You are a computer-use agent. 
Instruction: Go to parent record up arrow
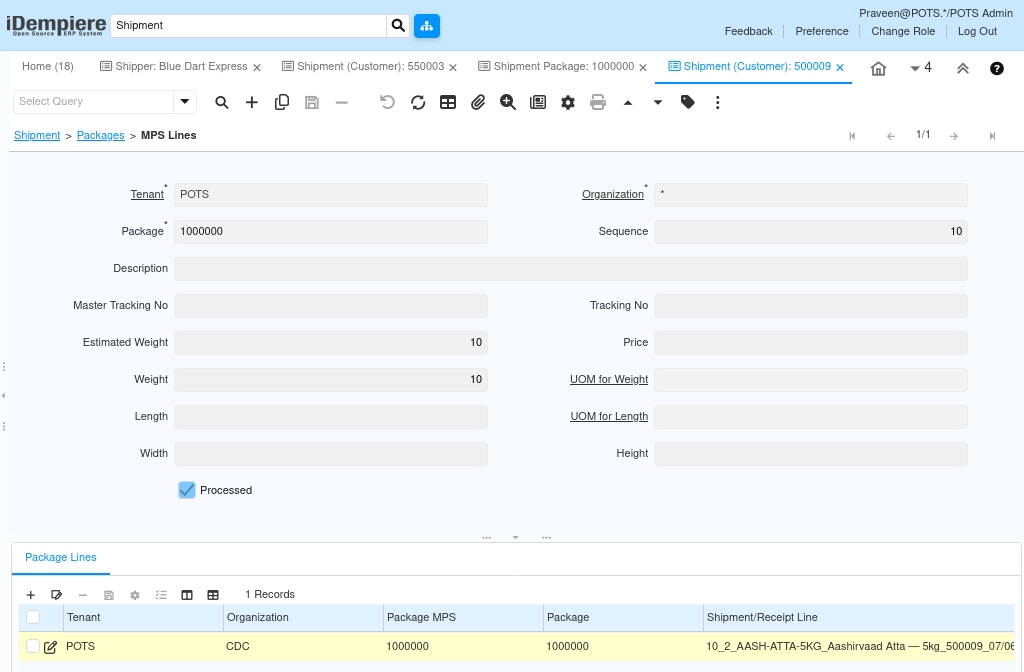pos(628,103)
